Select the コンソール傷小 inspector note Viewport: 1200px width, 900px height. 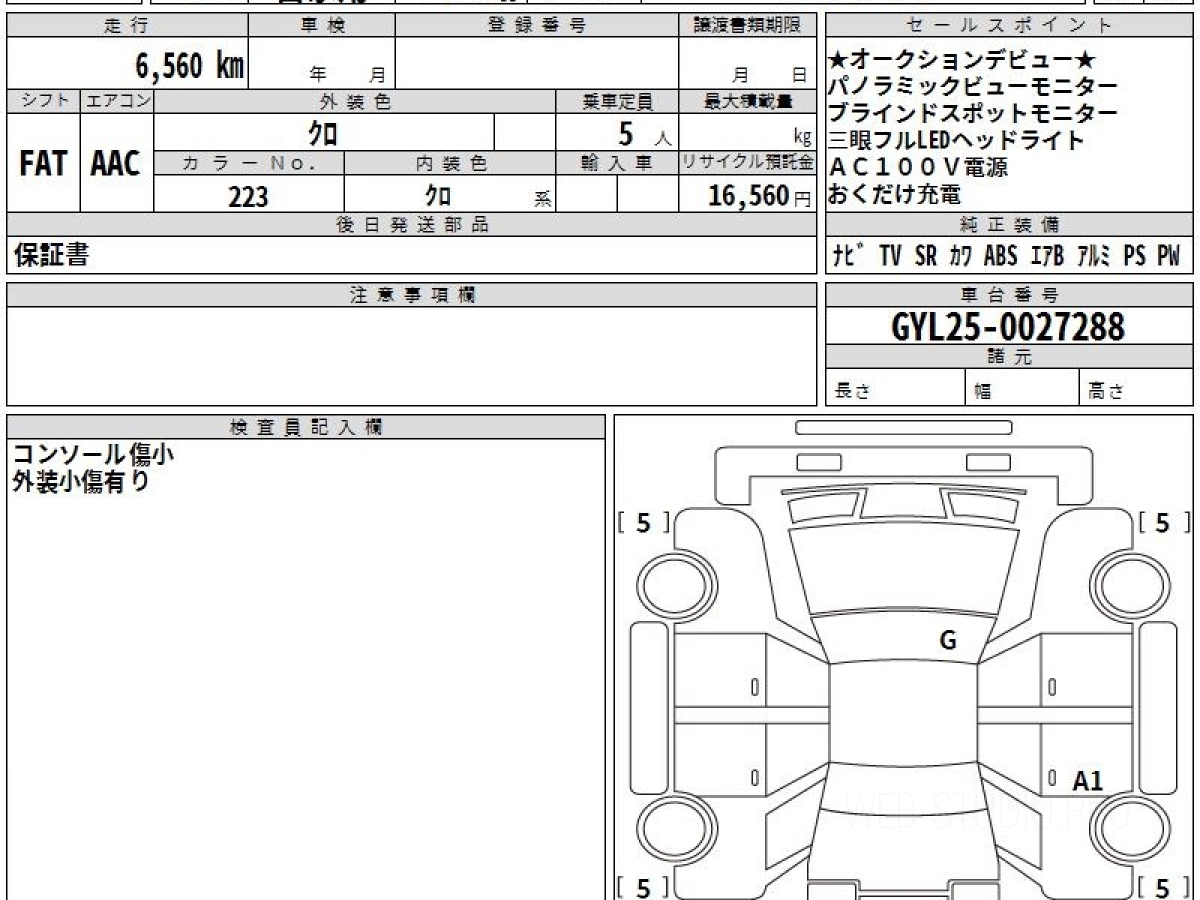(x=93, y=454)
